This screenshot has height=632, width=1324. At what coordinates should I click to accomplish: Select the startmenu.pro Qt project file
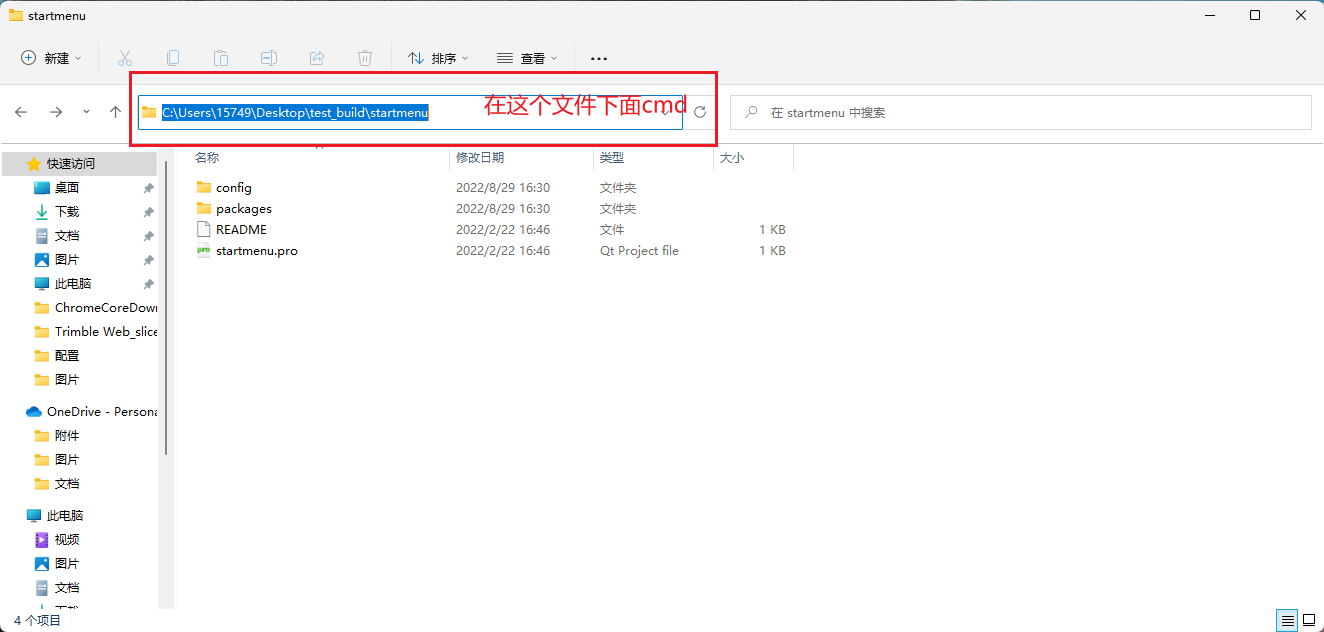pyautogui.click(x=256, y=251)
